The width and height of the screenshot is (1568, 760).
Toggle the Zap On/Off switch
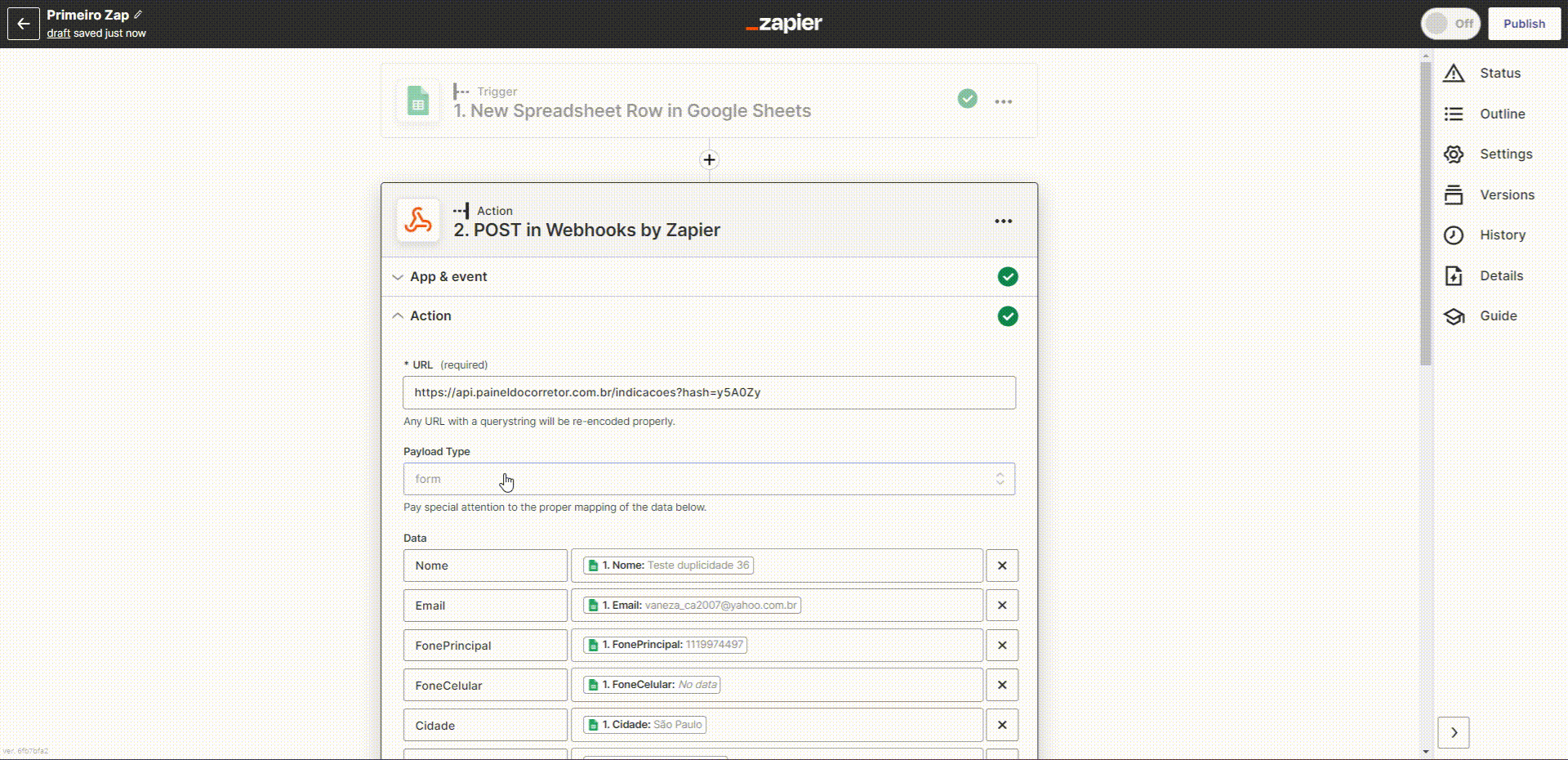pos(1450,24)
